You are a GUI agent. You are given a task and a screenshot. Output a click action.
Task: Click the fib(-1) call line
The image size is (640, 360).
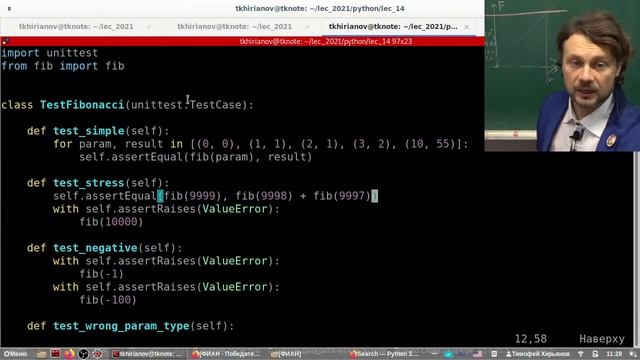(x=102, y=274)
